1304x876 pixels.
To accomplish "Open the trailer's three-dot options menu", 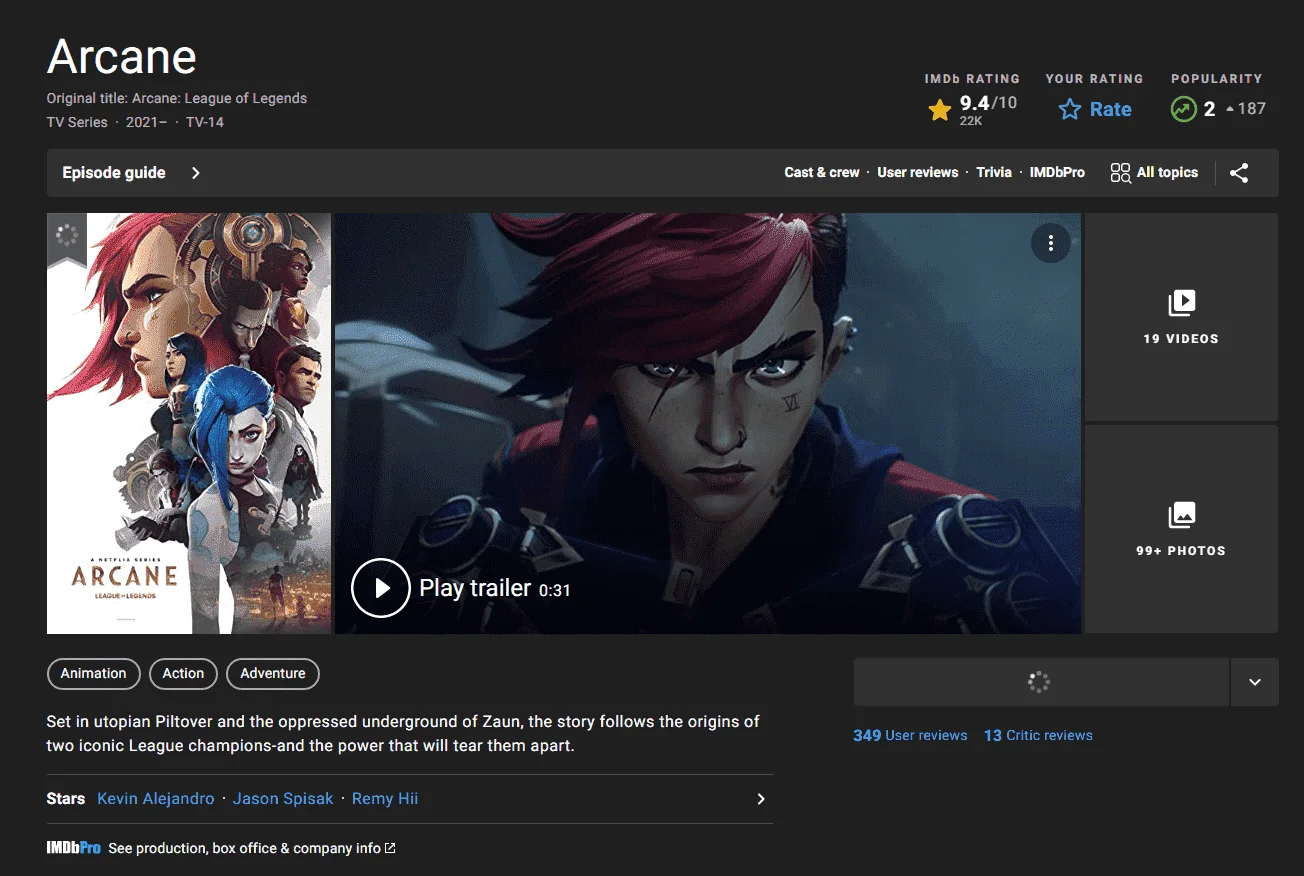I will (1051, 243).
